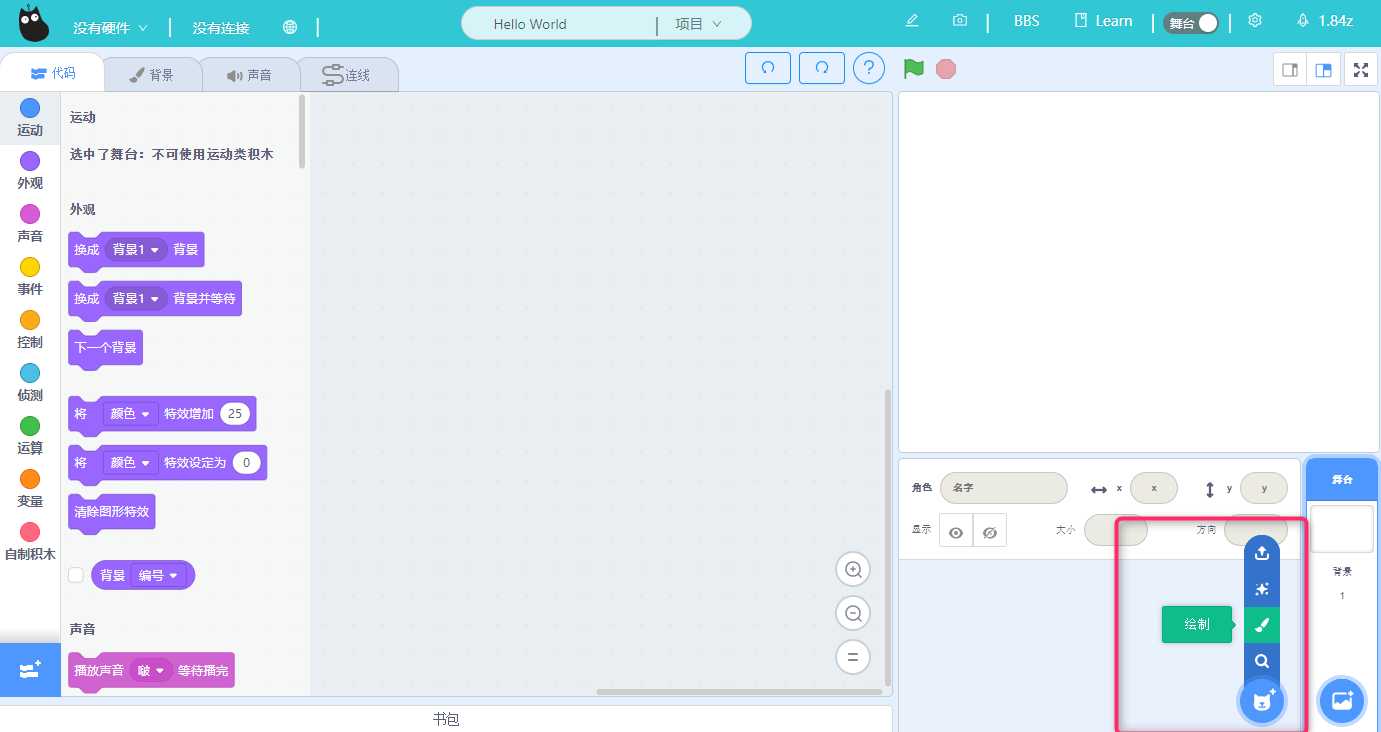
Task: Zoom in the code workspace
Action: point(853,570)
